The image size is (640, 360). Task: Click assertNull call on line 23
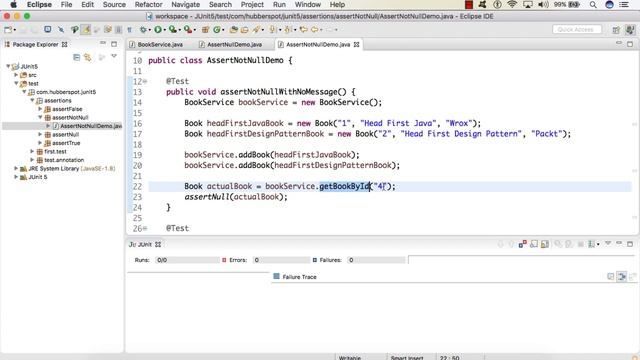pyautogui.click(x=207, y=197)
